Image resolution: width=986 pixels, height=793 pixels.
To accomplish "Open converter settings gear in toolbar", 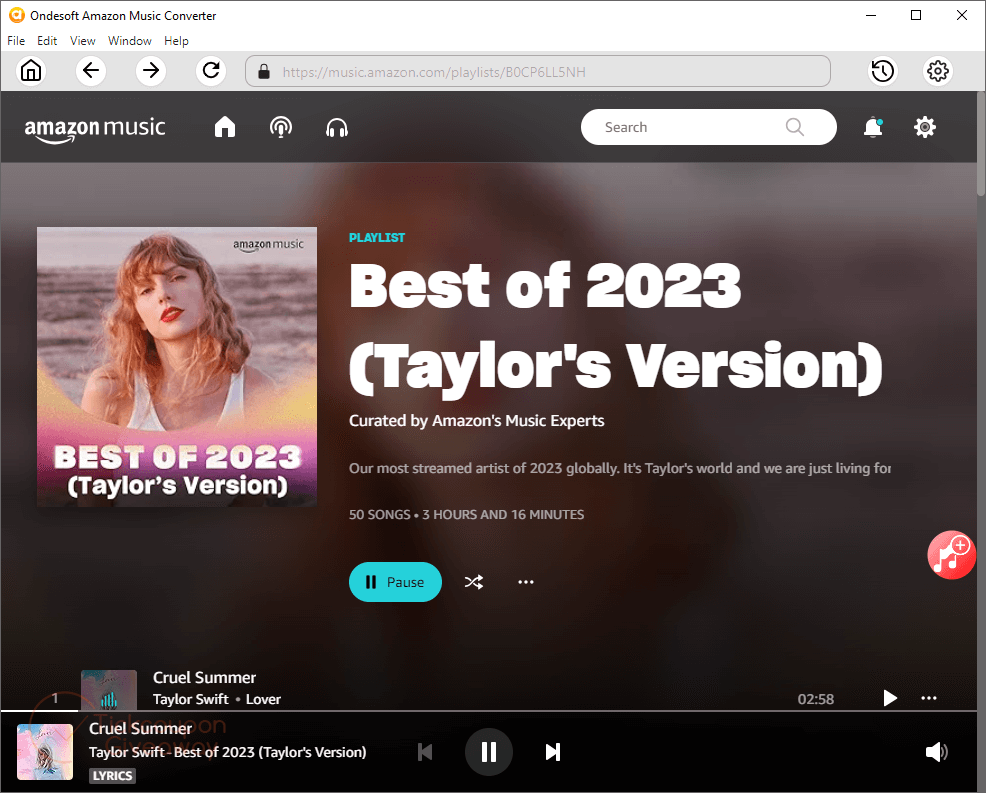I will [938, 71].
